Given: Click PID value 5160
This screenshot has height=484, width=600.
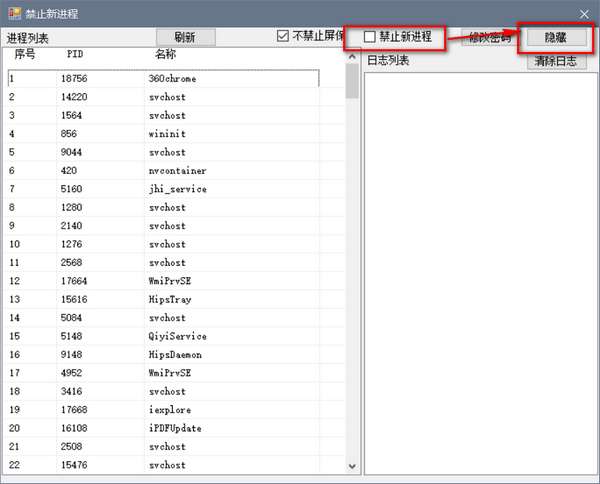Looking at the screenshot, I should 72,189.
